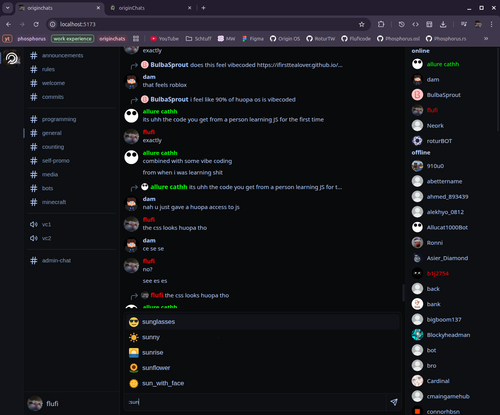Click username allure cathh above 'combined with' message
Screen dimensions: 500x415
[x=160, y=153]
